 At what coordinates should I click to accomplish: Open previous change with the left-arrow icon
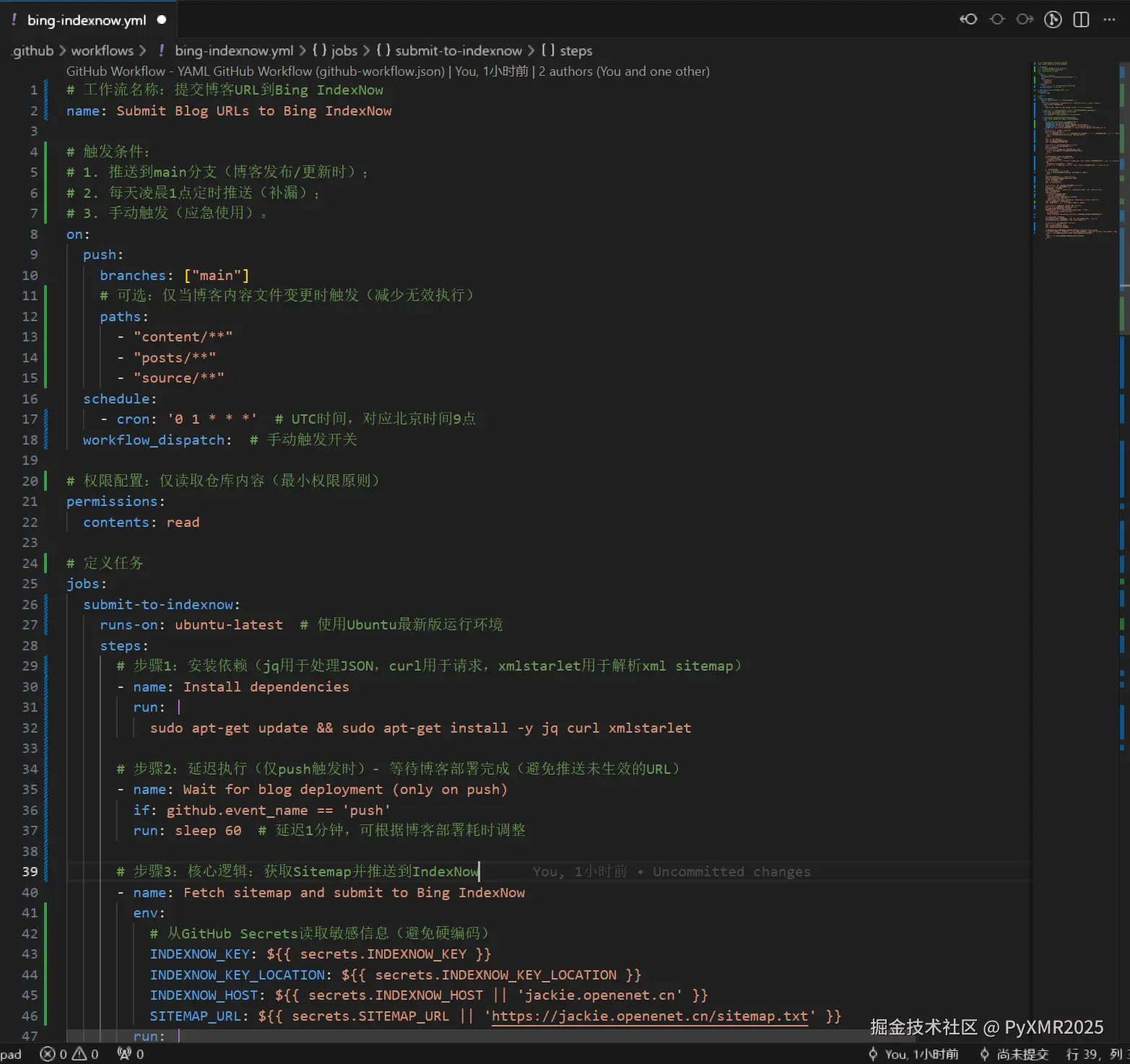click(968, 19)
